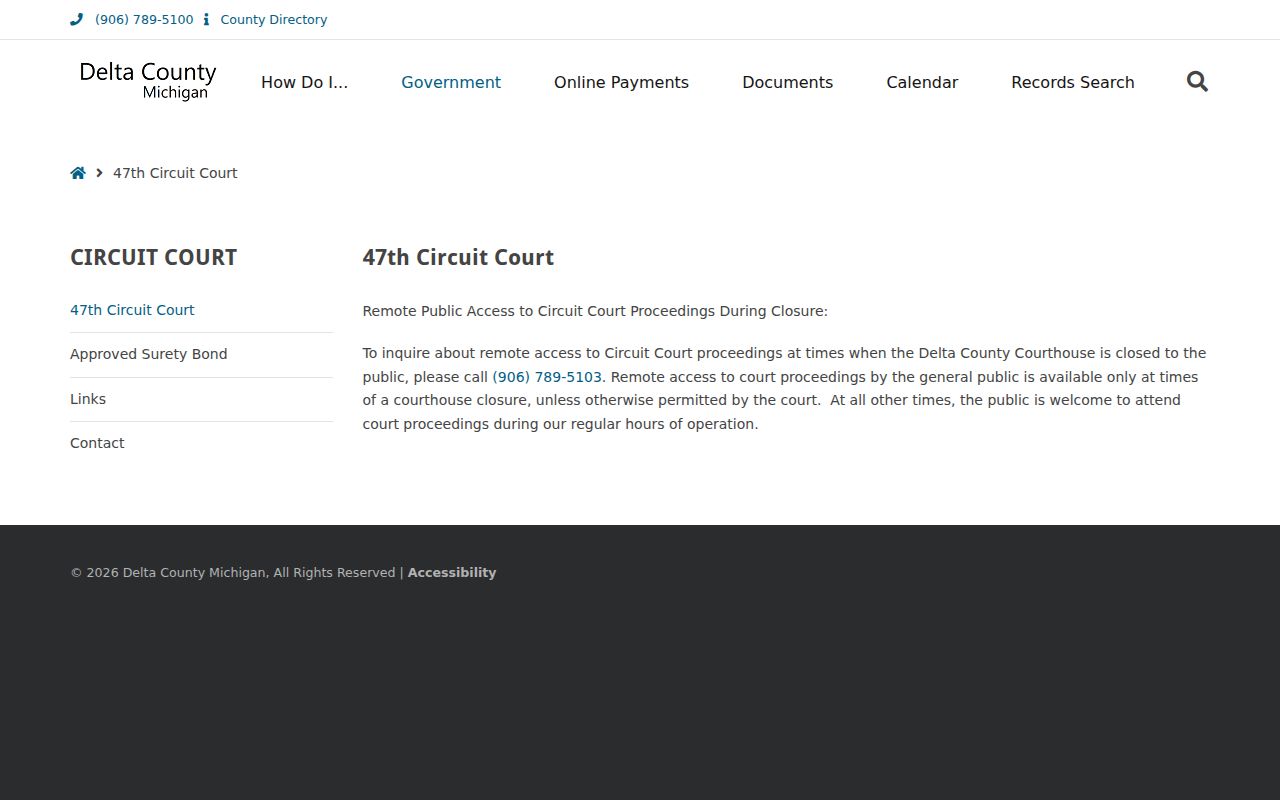Open the Online Payments menu

click(621, 82)
